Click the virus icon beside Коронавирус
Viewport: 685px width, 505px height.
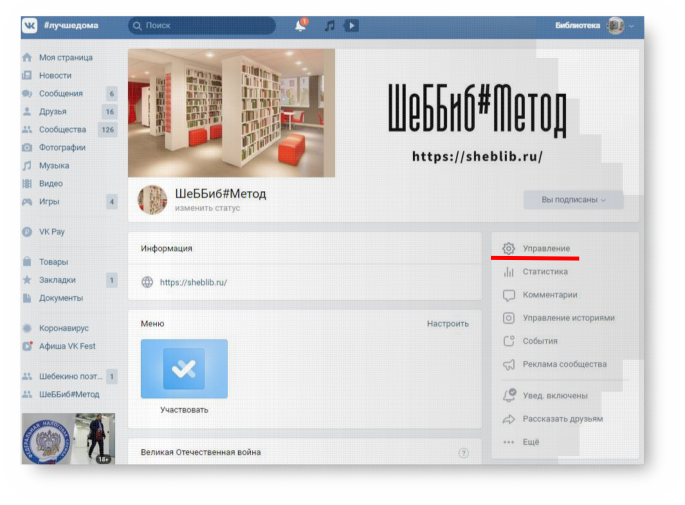[27, 328]
